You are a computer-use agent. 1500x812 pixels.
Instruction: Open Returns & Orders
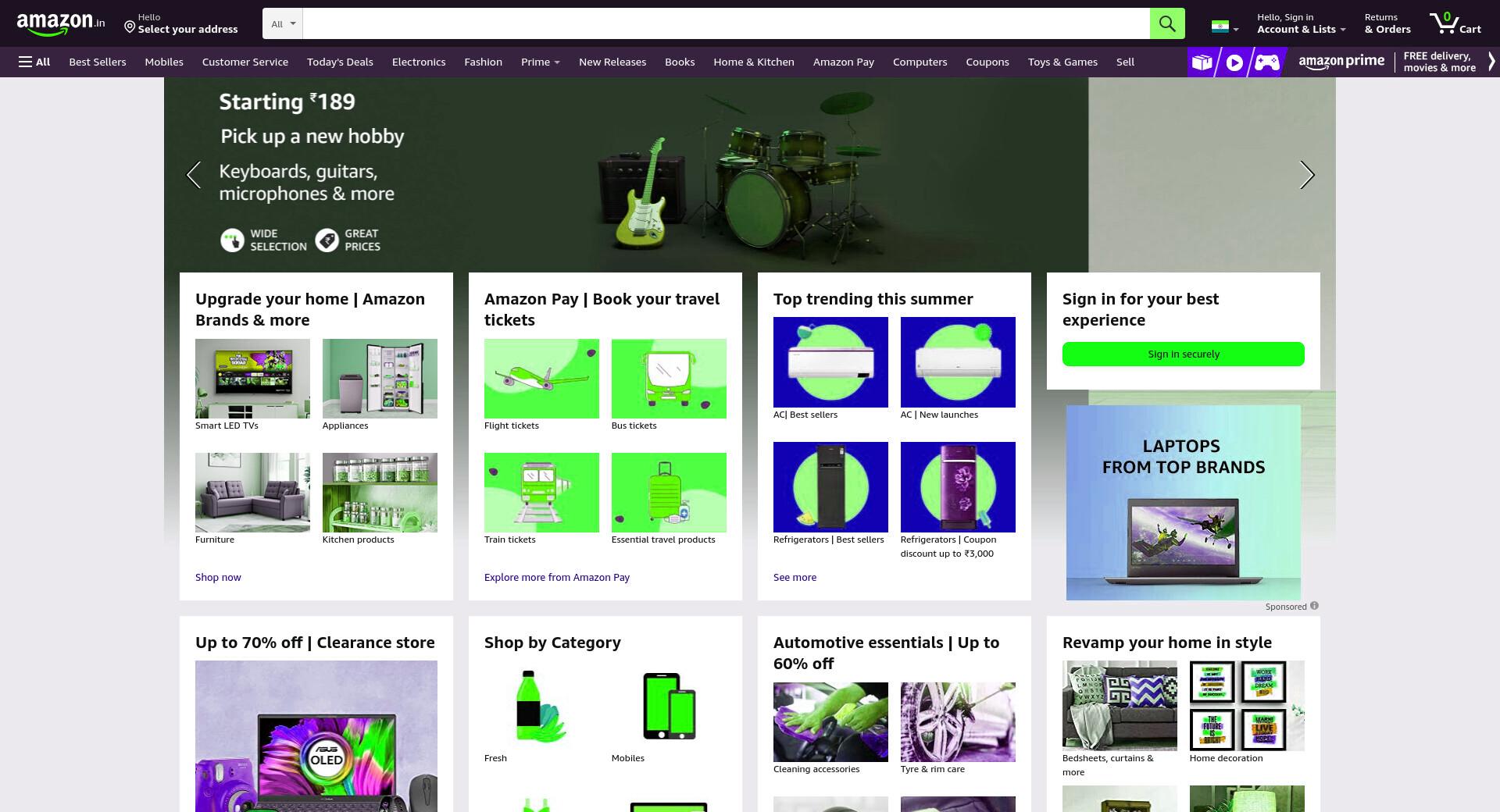pos(1387,23)
